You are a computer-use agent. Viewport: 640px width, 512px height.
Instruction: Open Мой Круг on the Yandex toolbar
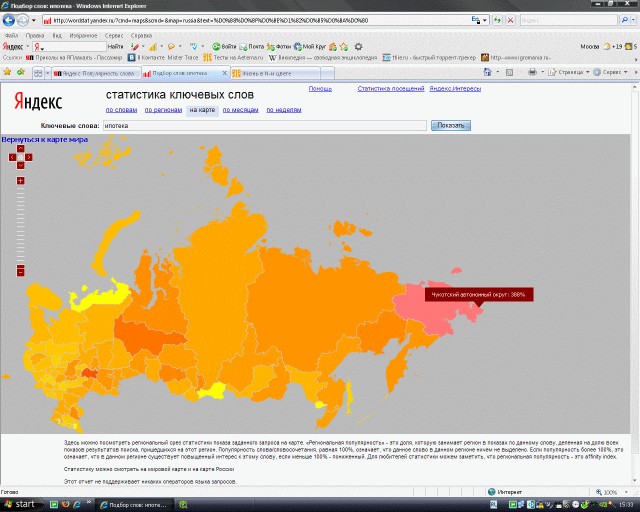pyautogui.click(x=310, y=47)
